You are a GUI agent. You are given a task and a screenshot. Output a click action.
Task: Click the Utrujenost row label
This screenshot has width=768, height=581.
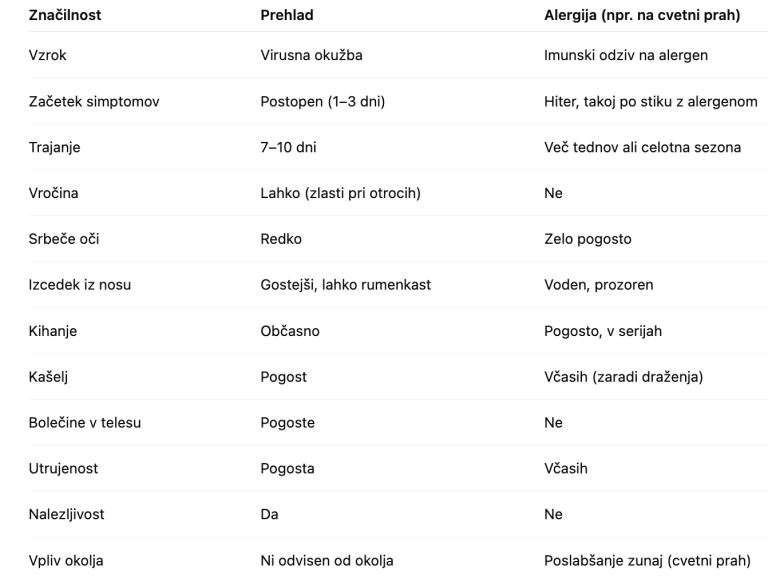tap(64, 469)
